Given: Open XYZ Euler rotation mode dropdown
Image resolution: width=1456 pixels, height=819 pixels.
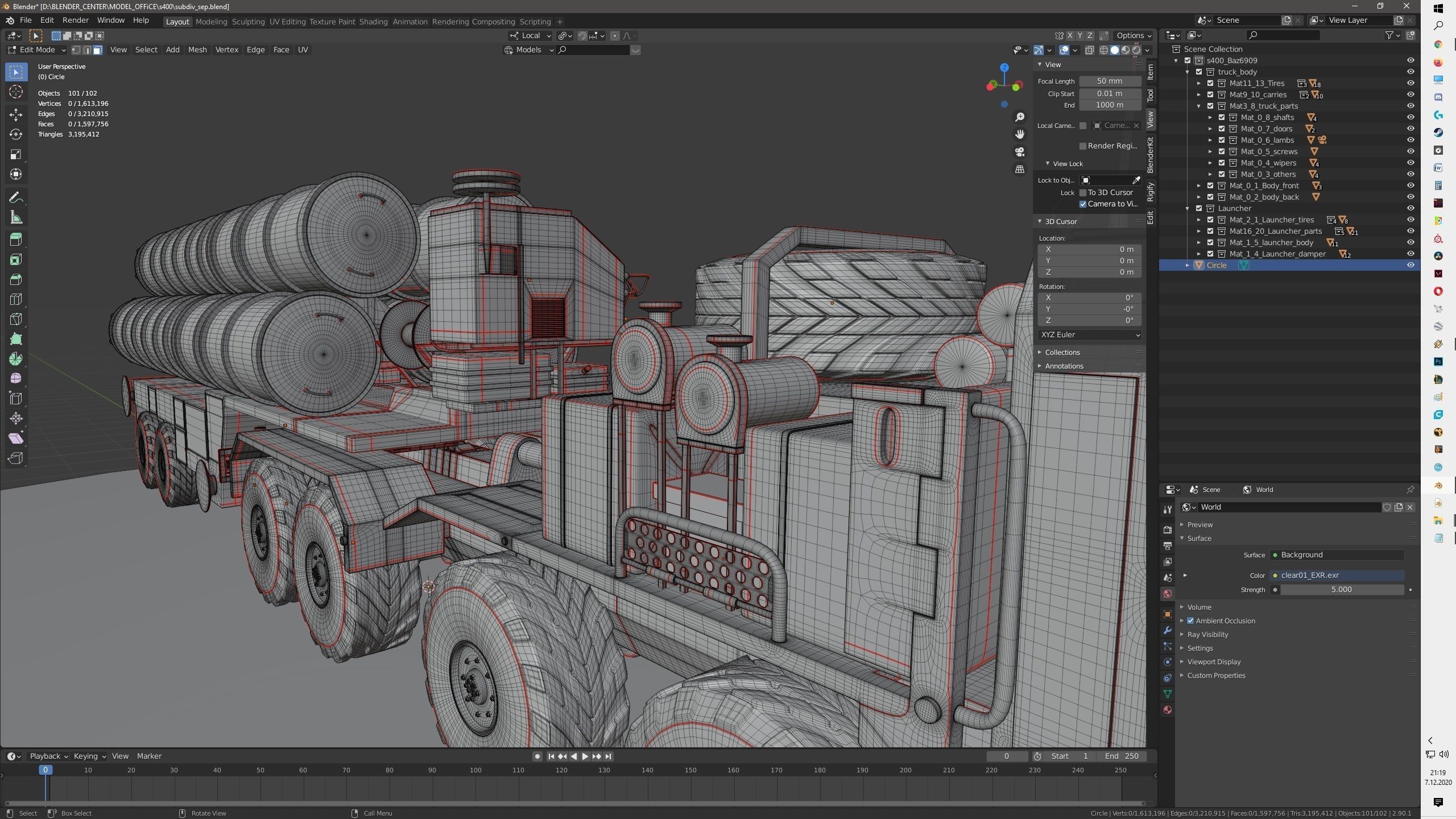Looking at the screenshot, I should [x=1089, y=335].
